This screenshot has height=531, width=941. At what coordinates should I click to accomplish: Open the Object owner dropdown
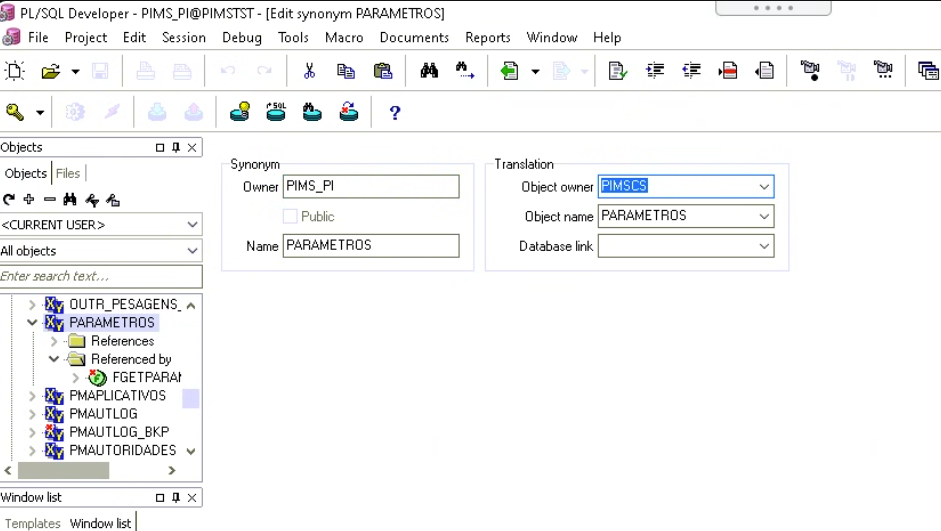tap(764, 187)
